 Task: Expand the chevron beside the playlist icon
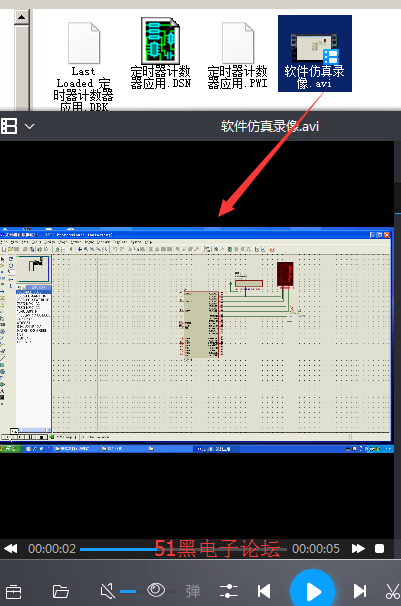pos(29,126)
